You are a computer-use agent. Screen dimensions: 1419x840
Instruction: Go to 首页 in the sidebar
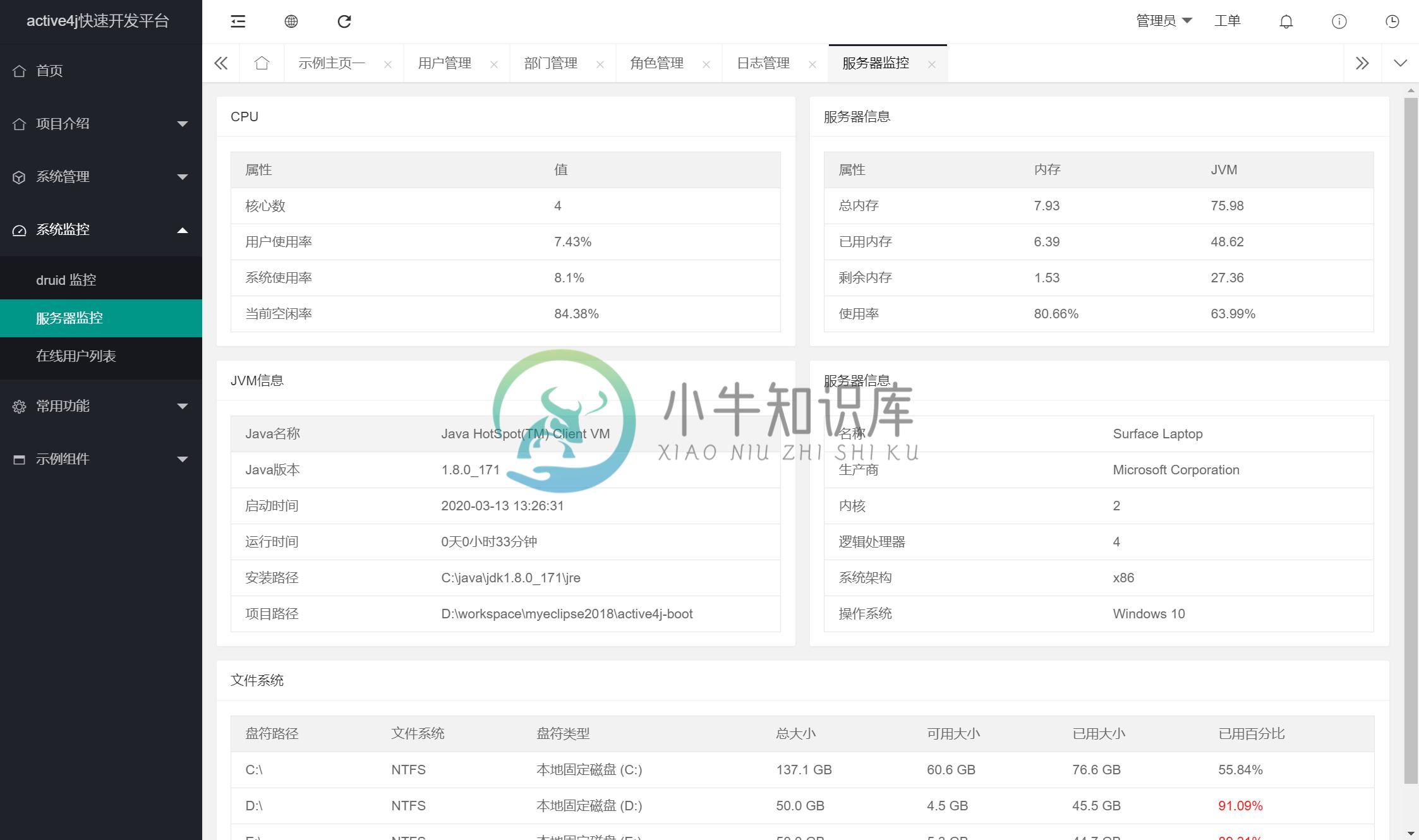point(101,71)
